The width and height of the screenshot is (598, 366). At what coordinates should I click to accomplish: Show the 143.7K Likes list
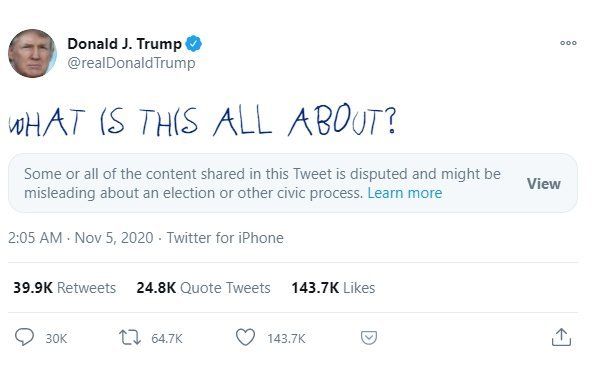pos(333,288)
